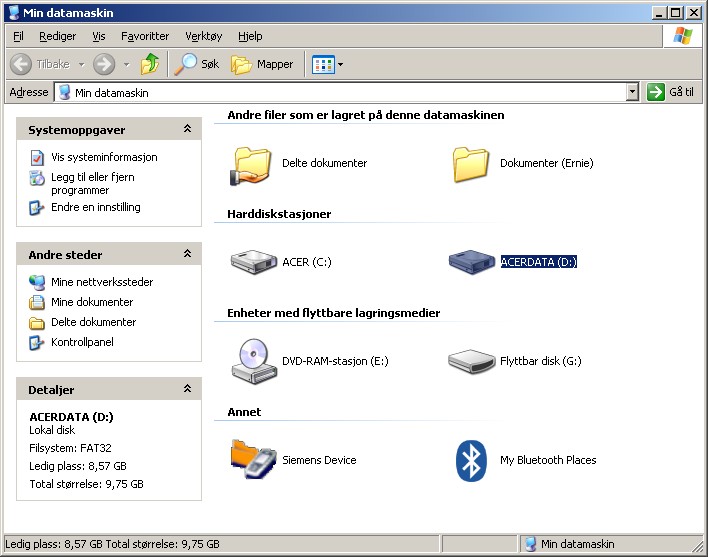Select the Dokumenter (Ernie) folder icon
Screen dimensions: 708x557
(470, 164)
